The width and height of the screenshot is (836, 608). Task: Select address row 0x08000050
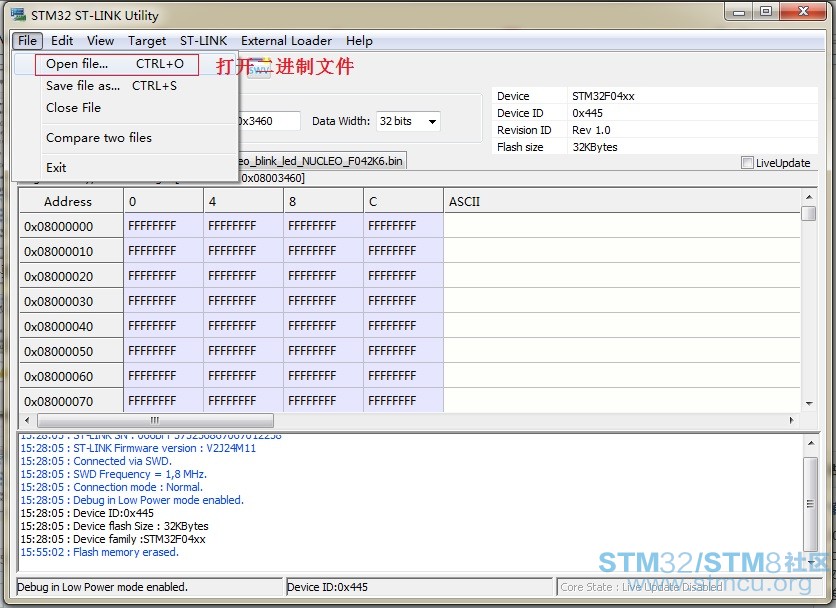point(71,351)
